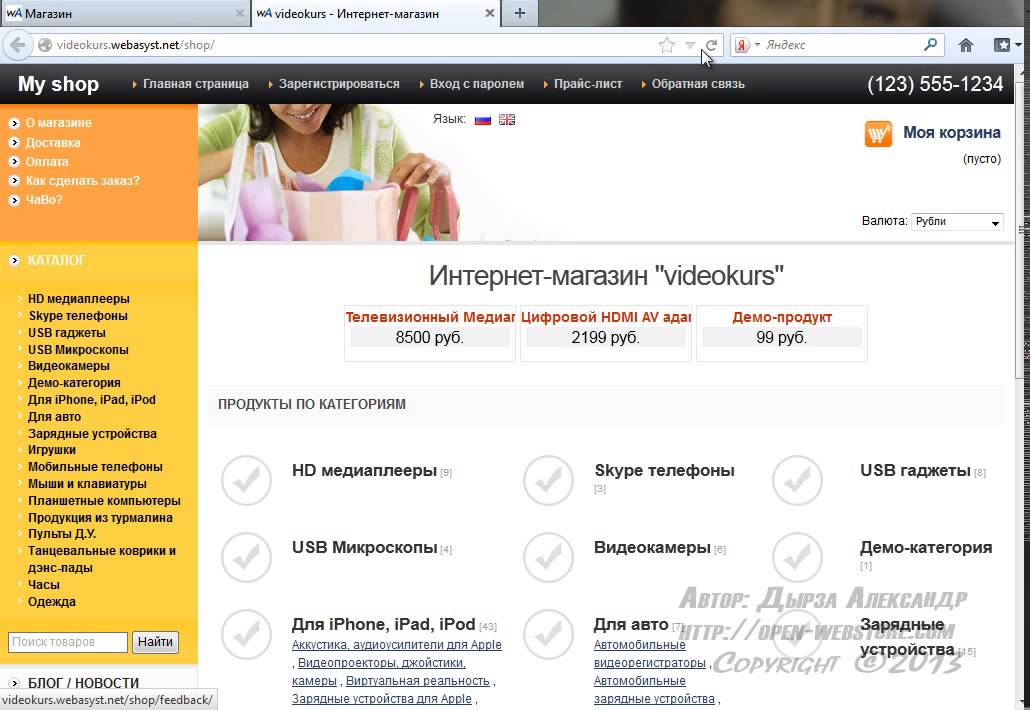The height and width of the screenshot is (710, 1030).
Task: Click the checkmark icon beside Skype телефоны category
Action: (x=549, y=481)
